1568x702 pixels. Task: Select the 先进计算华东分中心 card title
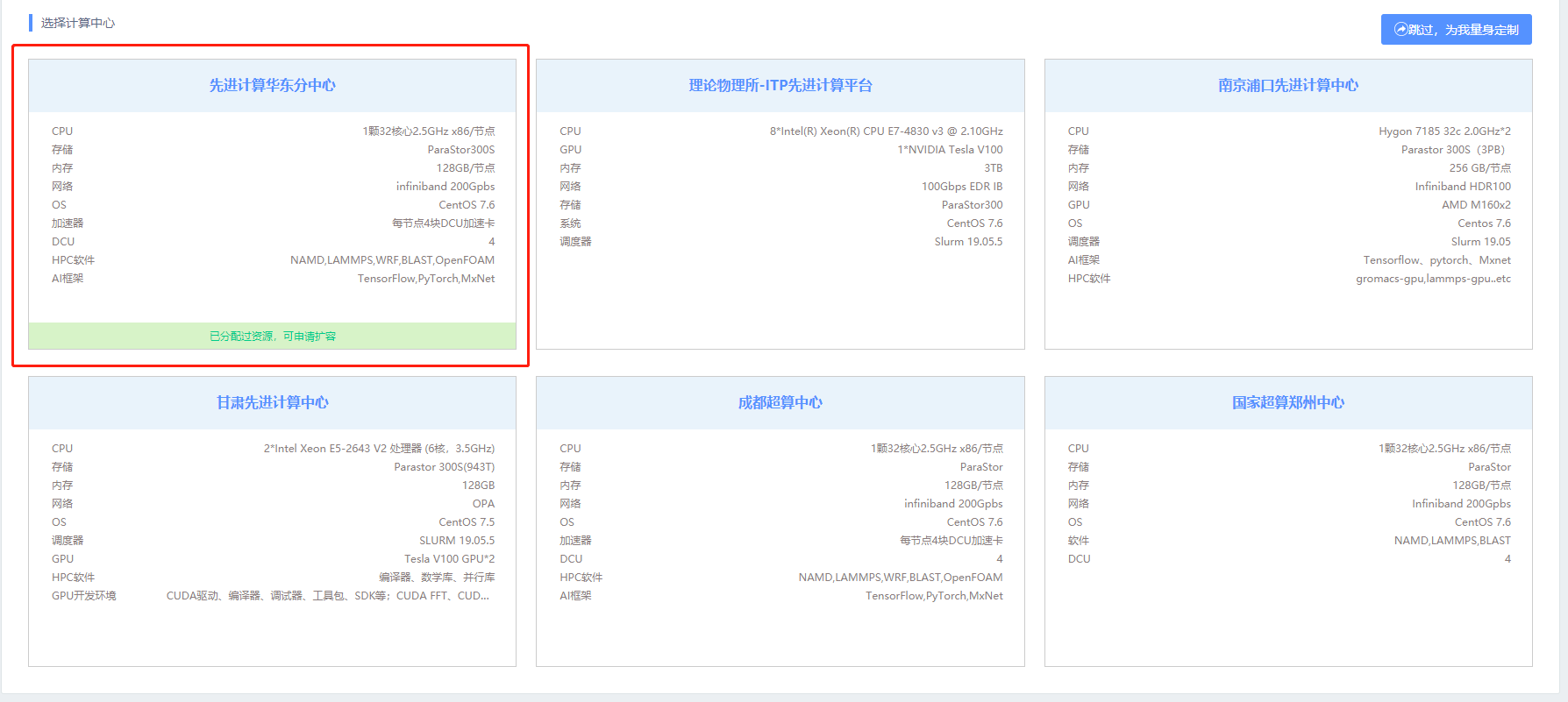tap(272, 85)
